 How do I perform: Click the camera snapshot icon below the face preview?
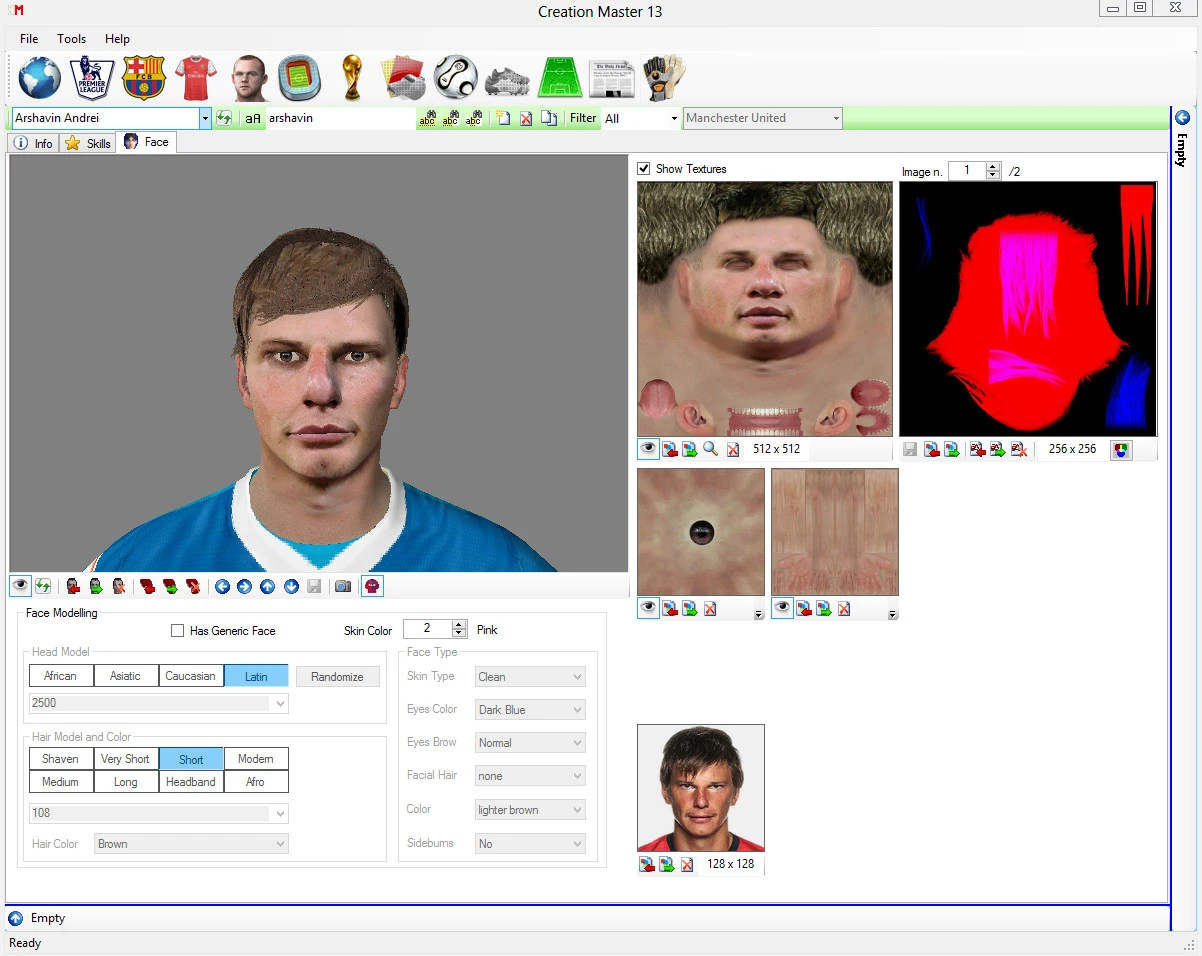click(x=343, y=586)
